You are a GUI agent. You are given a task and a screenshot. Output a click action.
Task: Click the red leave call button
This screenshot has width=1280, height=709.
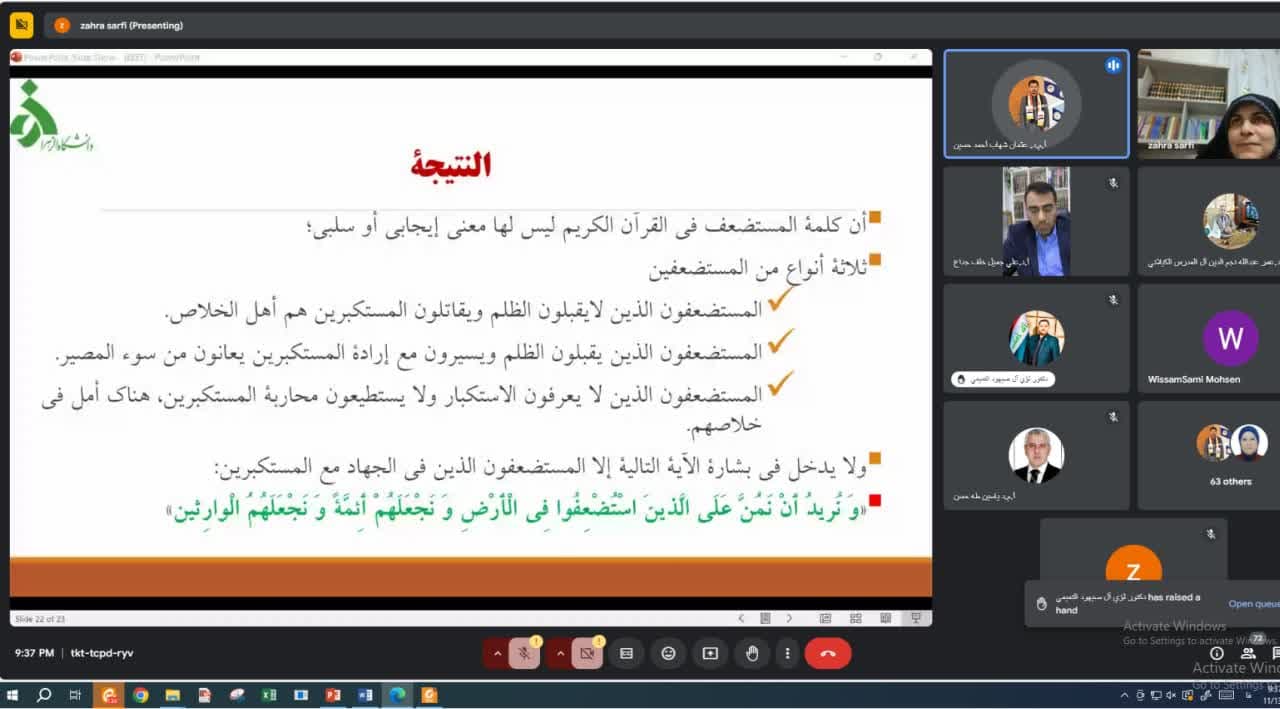(x=828, y=653)
